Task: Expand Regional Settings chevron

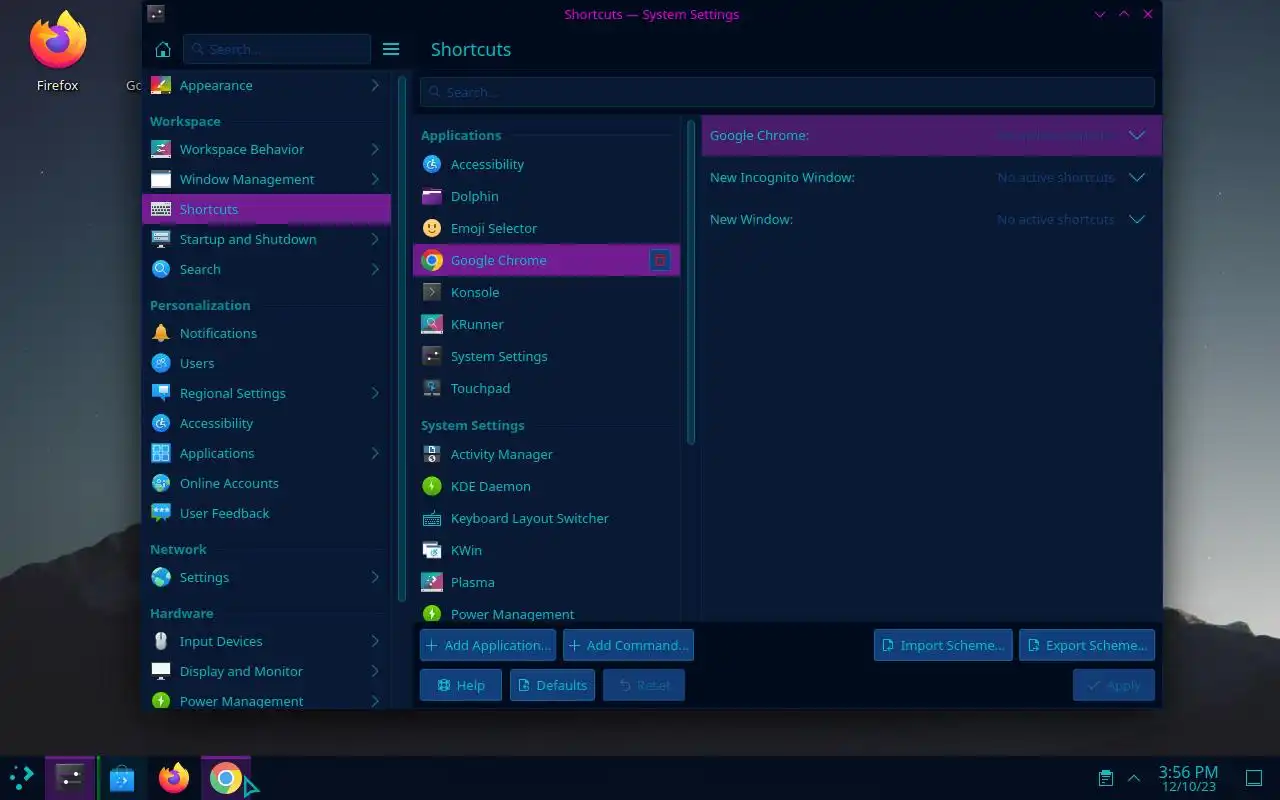Action: click(375, 393)
